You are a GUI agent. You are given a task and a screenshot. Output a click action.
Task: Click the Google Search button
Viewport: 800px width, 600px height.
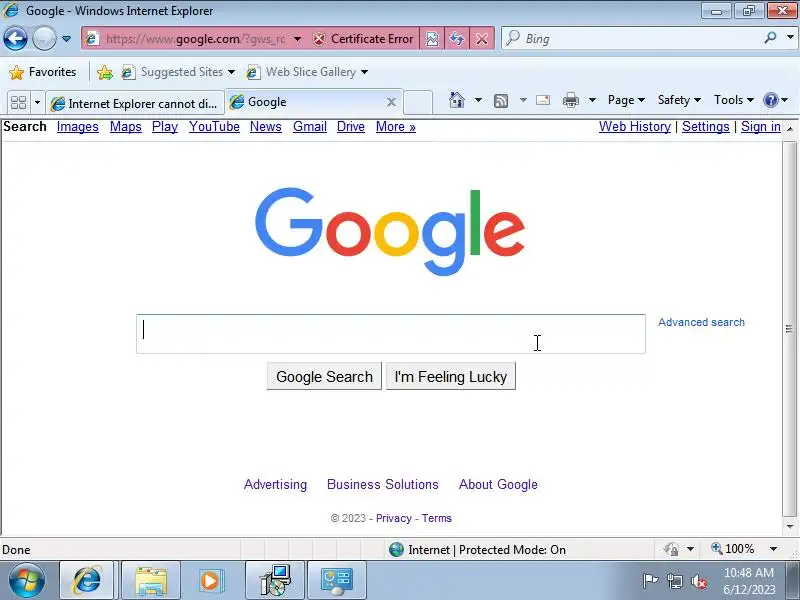(324, 377)
